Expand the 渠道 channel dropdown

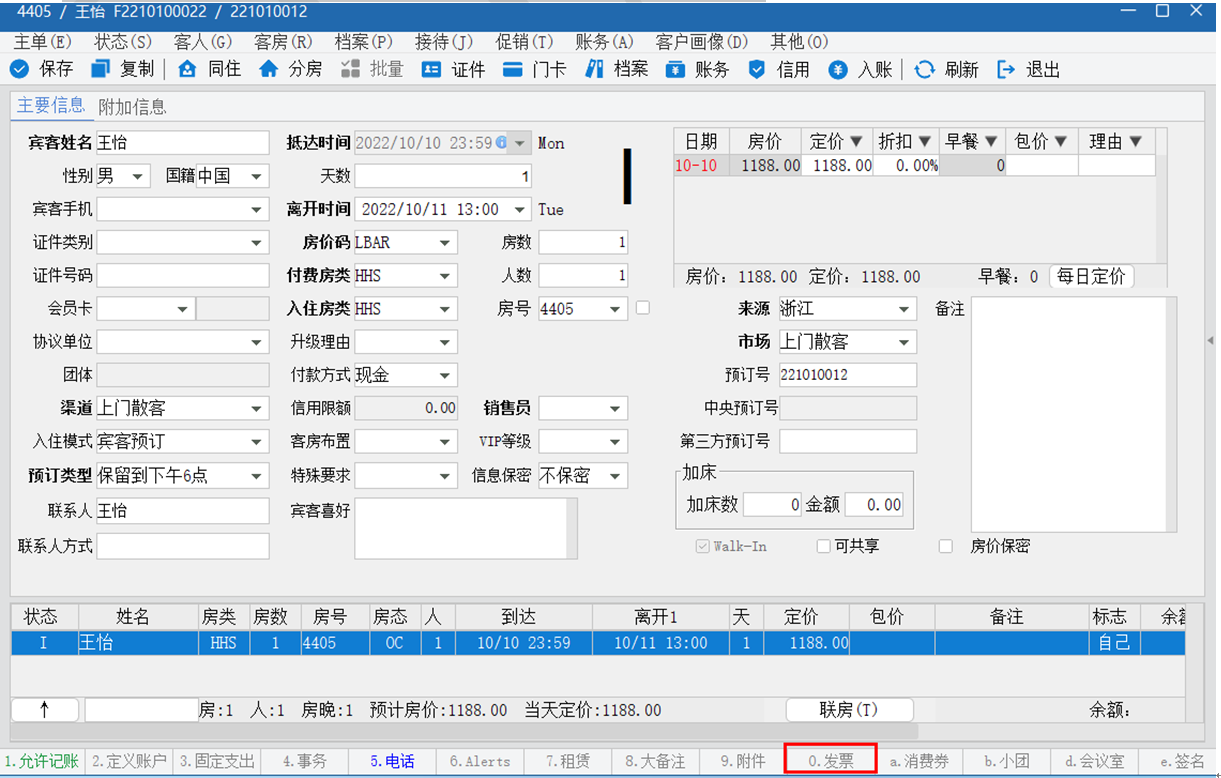click(x=257, y=408)
